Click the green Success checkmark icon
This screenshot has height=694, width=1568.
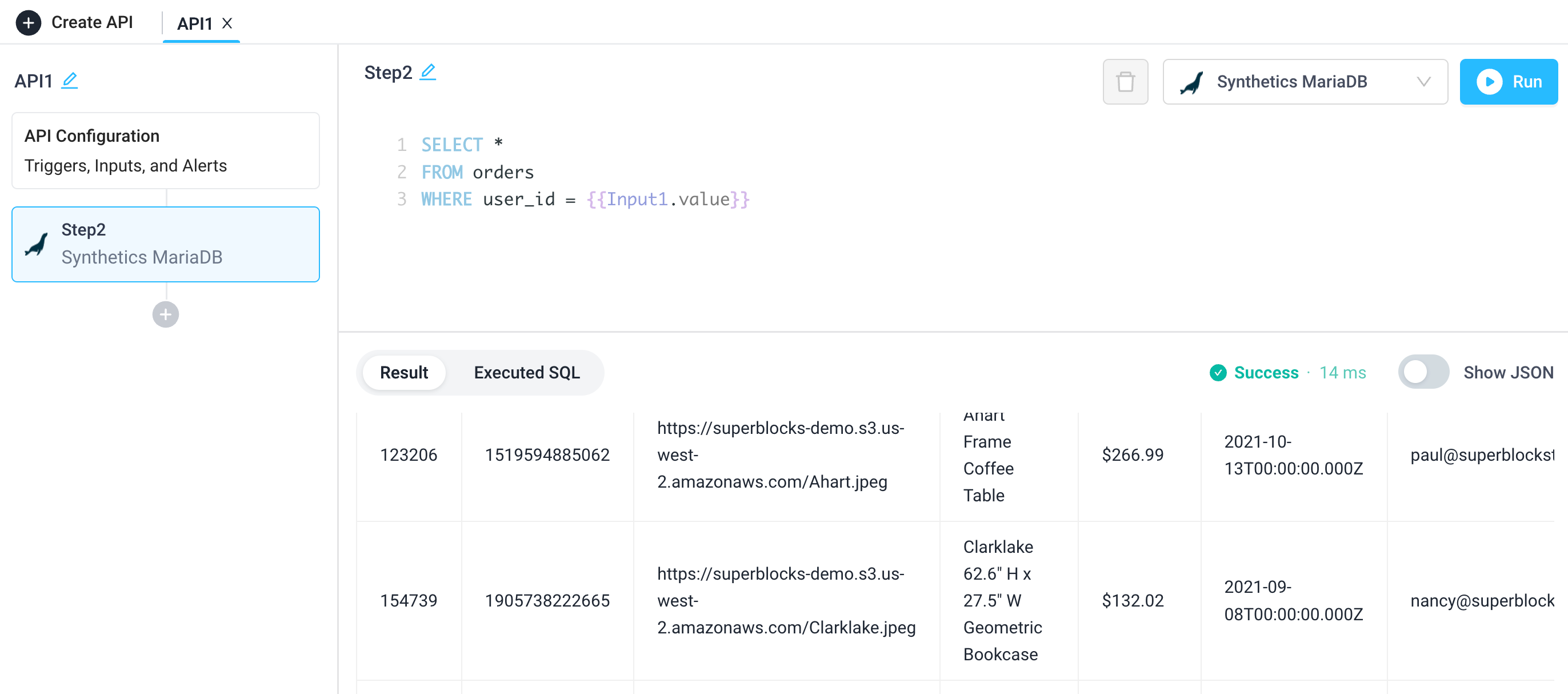[x=1218, y=373]
